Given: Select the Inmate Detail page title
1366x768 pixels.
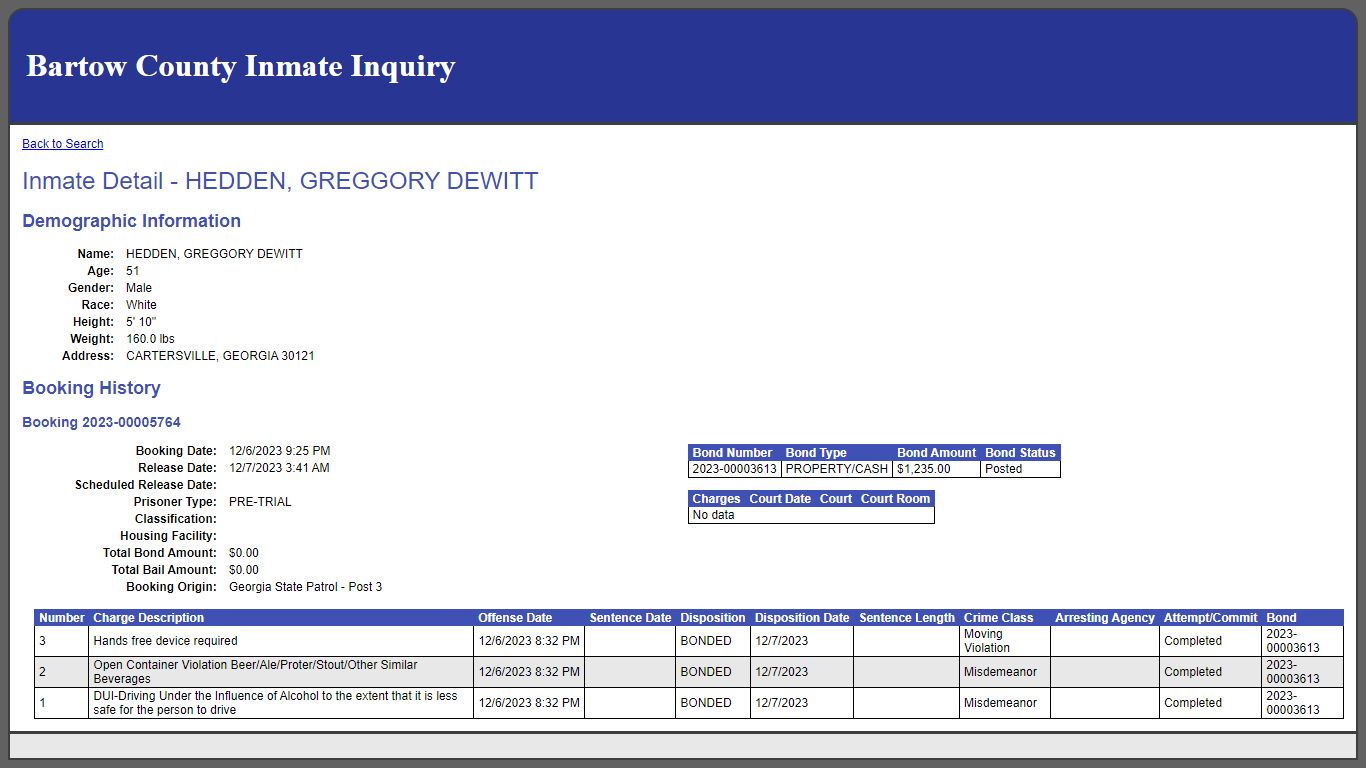Looking at the screenshot, I should 280,181.
